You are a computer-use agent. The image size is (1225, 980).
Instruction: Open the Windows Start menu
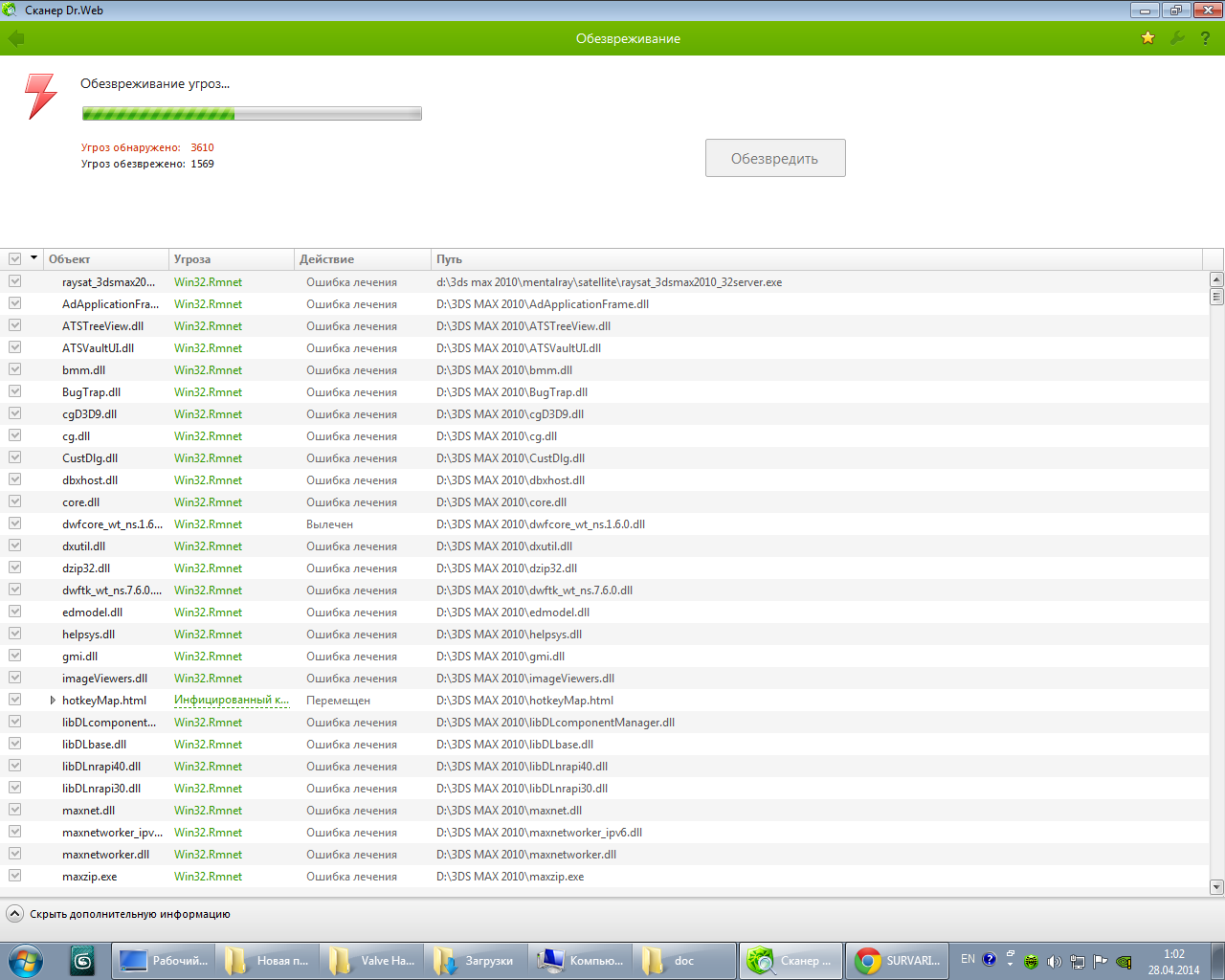(26, 961)
